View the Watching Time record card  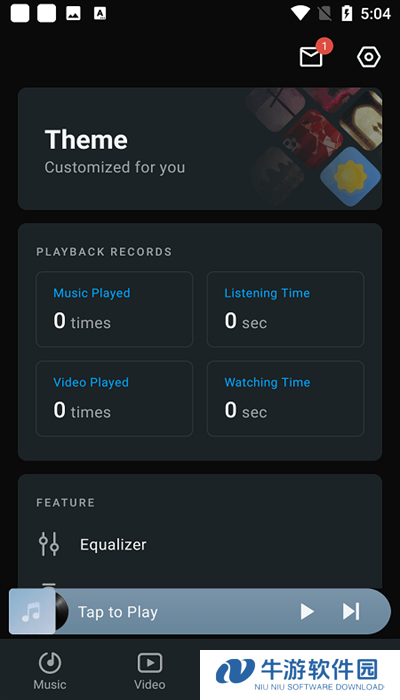[285, 398]
